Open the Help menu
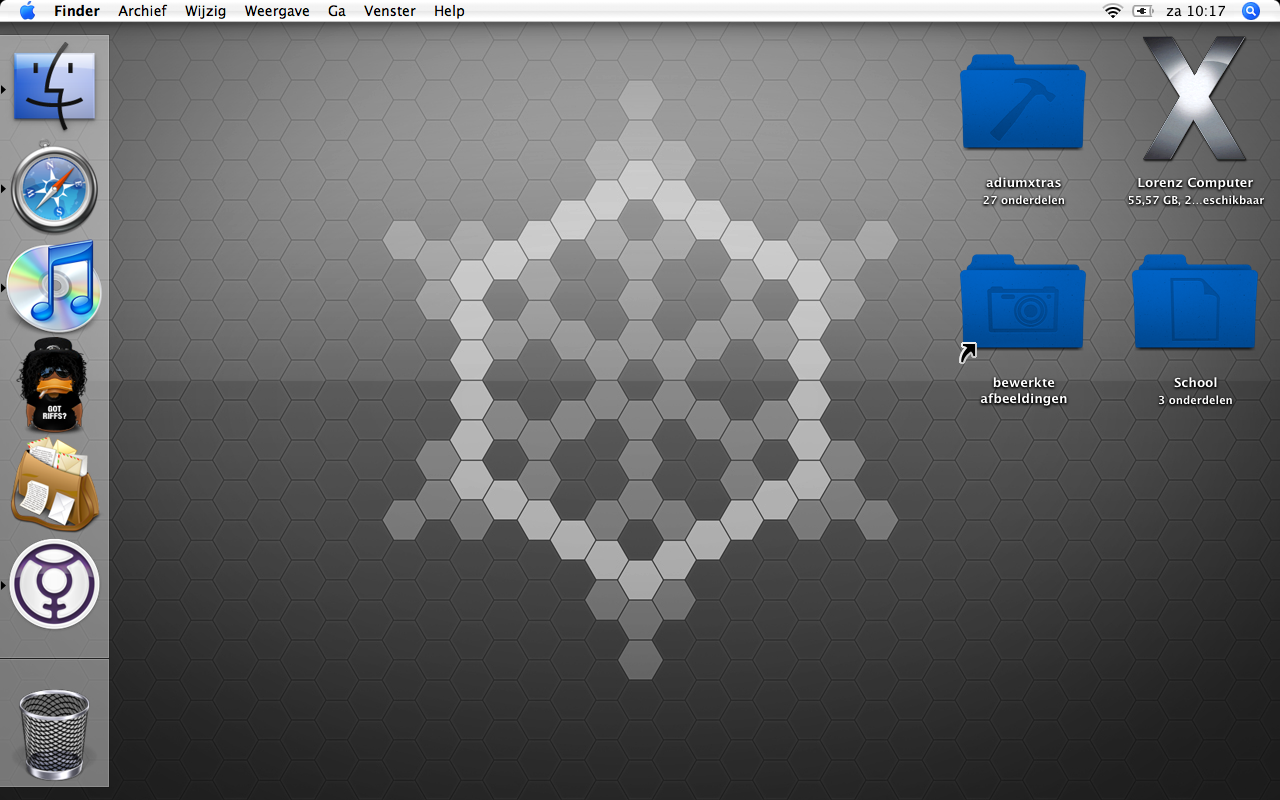Viewport: 1280px width, 800px height. (449, 11)
